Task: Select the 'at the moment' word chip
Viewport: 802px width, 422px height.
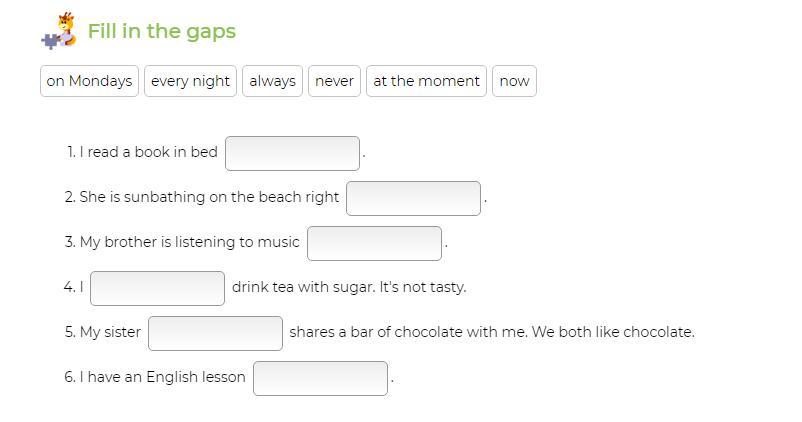Action: pyautogui.click(x=426, y=81)
